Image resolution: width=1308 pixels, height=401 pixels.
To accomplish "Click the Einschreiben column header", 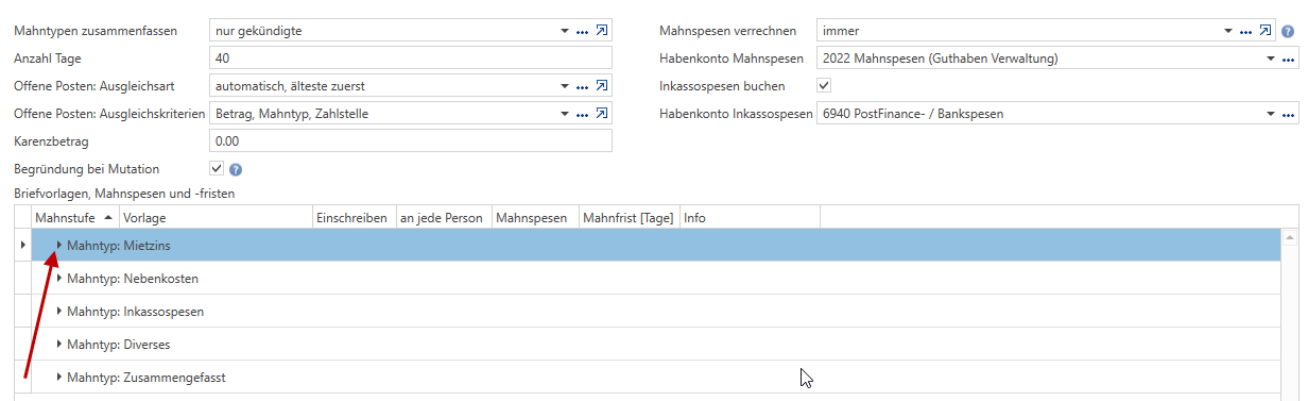I will click(353, 217).
